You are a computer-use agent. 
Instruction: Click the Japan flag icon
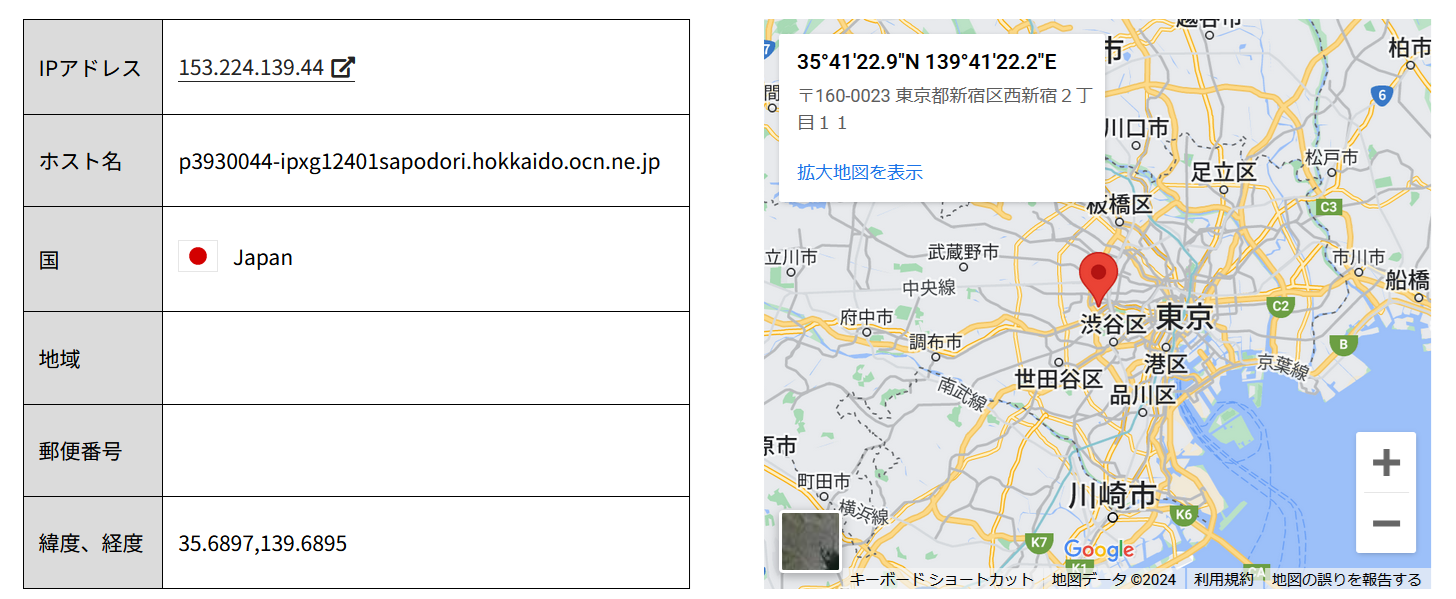[x=198, y=257]
